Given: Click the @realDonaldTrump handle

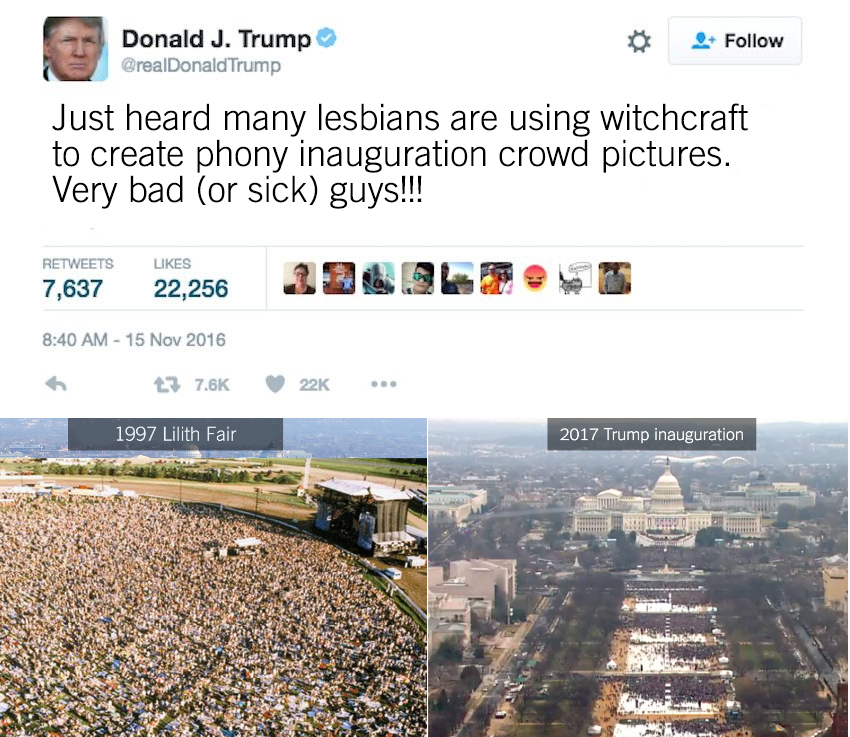Looking at the screenshot, I should (x=201, y=66).
